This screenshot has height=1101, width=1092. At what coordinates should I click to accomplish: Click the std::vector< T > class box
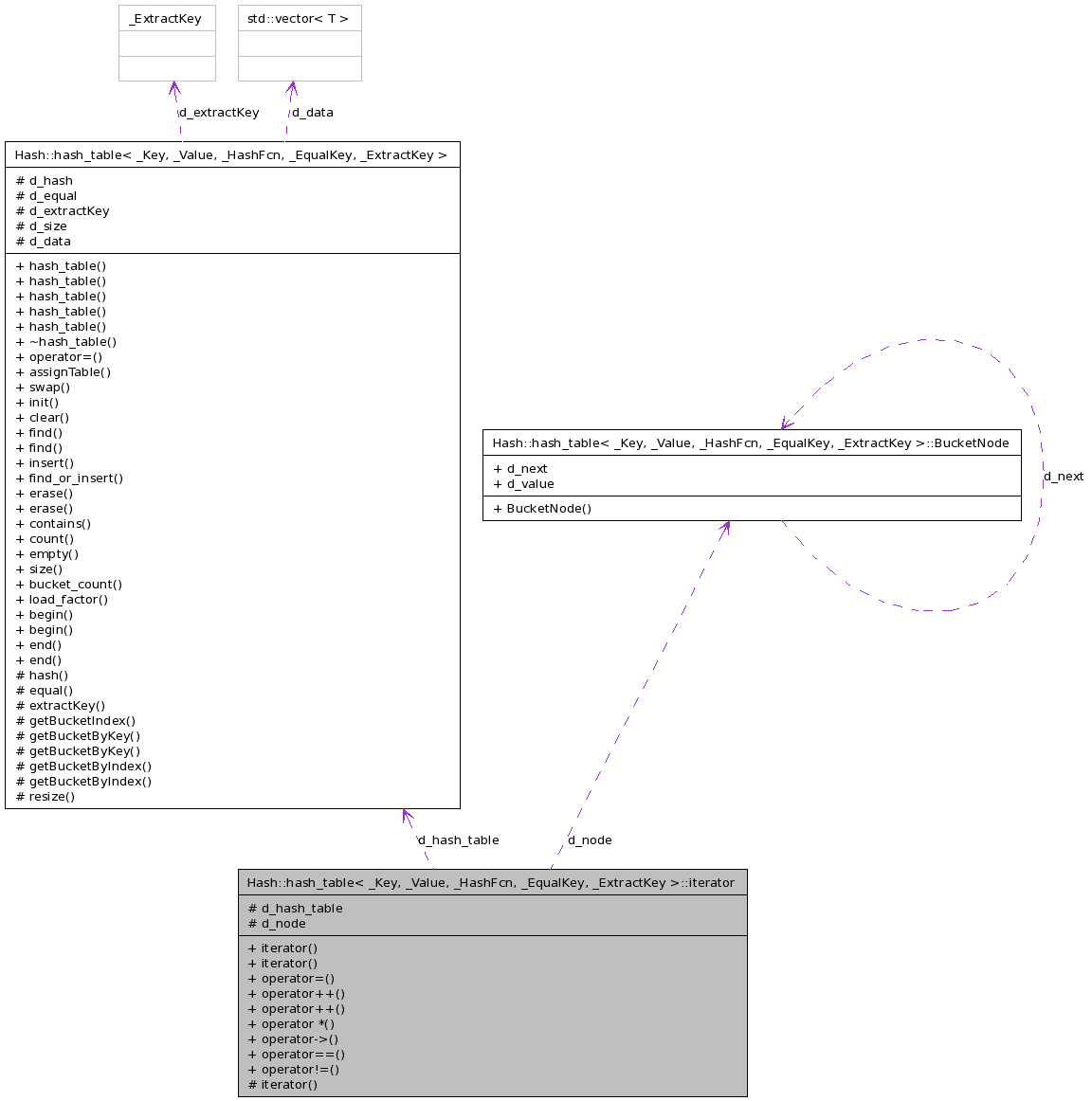tap(299, 19)
